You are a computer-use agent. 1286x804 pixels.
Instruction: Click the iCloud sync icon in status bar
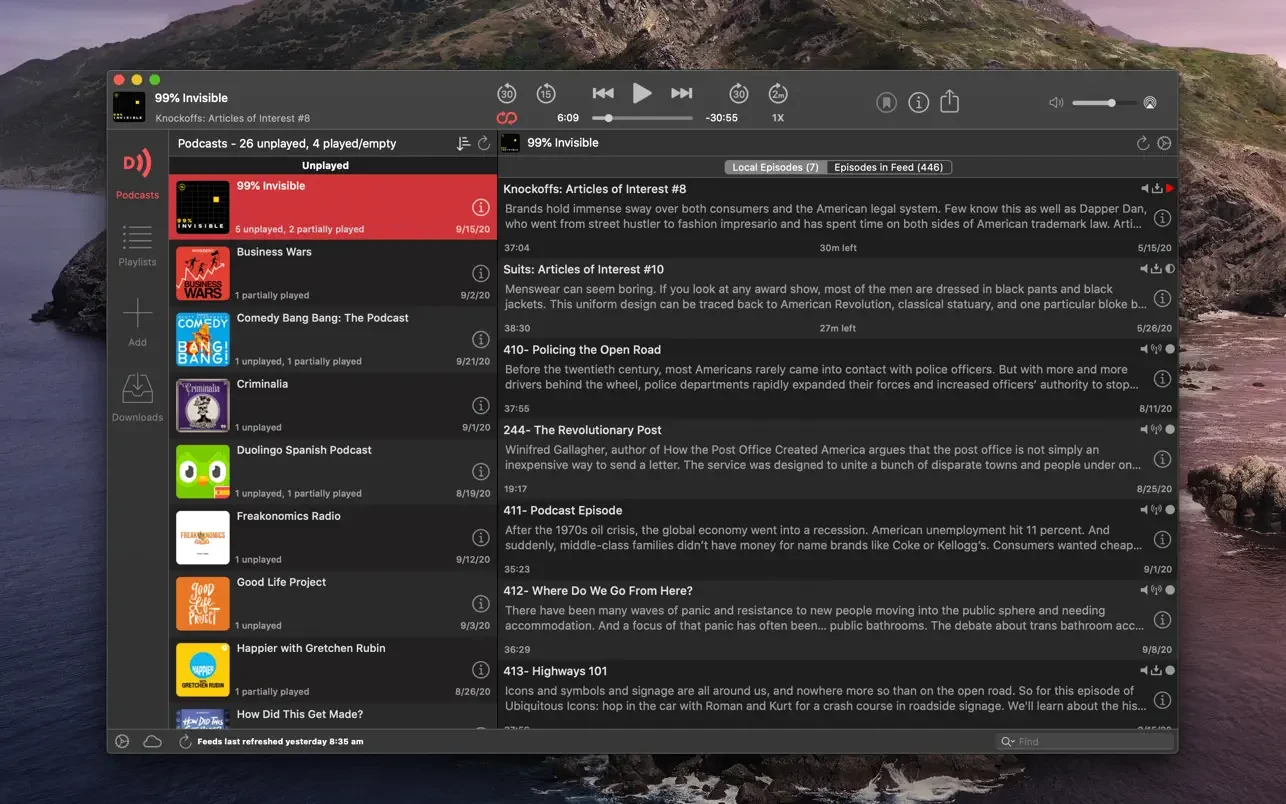pos(152,741)
